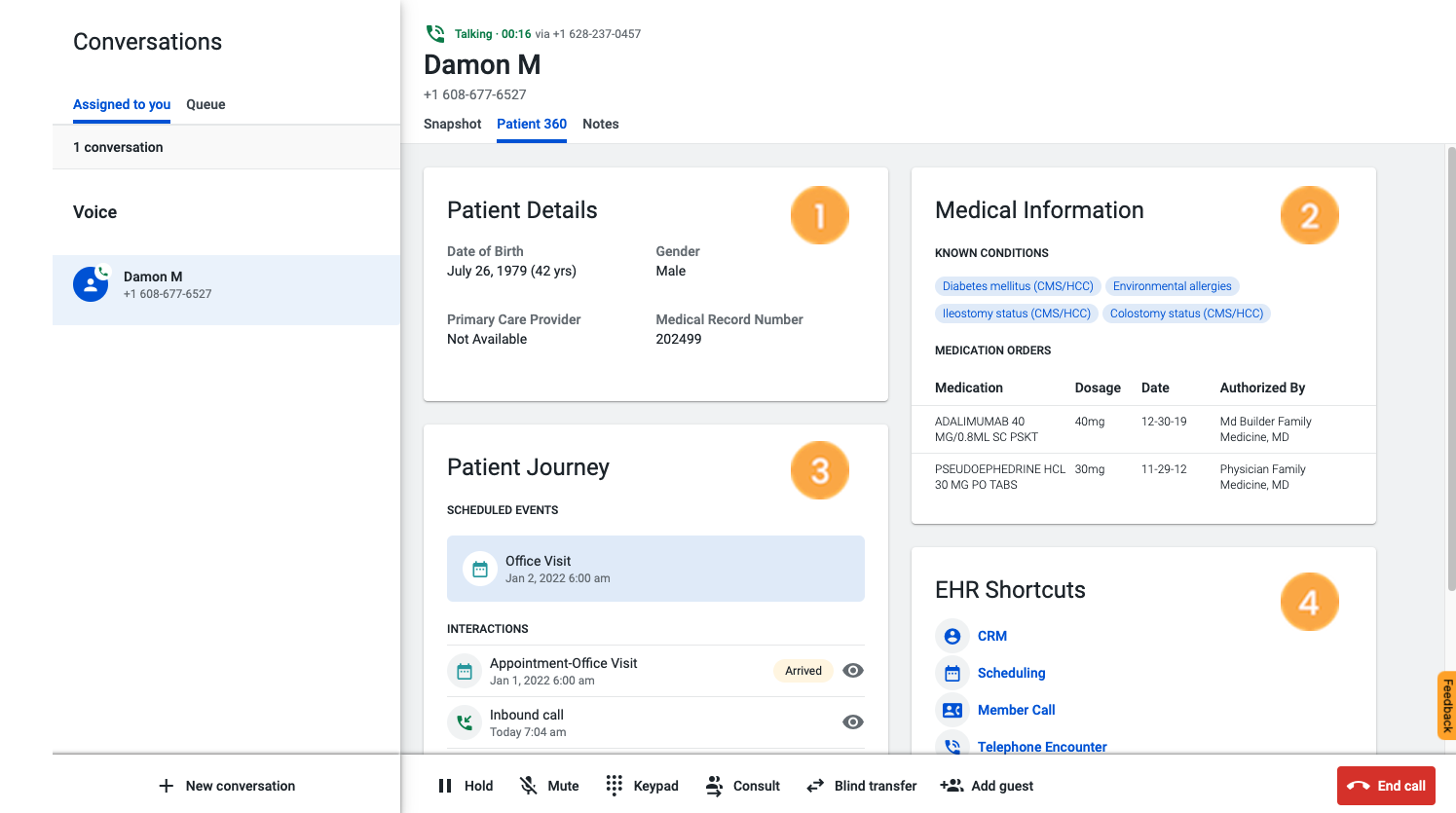The width and height of the screenshot is (1456, 813).
Task: Click the Telephone Encounter phone icon
Action: coord(952,745)
